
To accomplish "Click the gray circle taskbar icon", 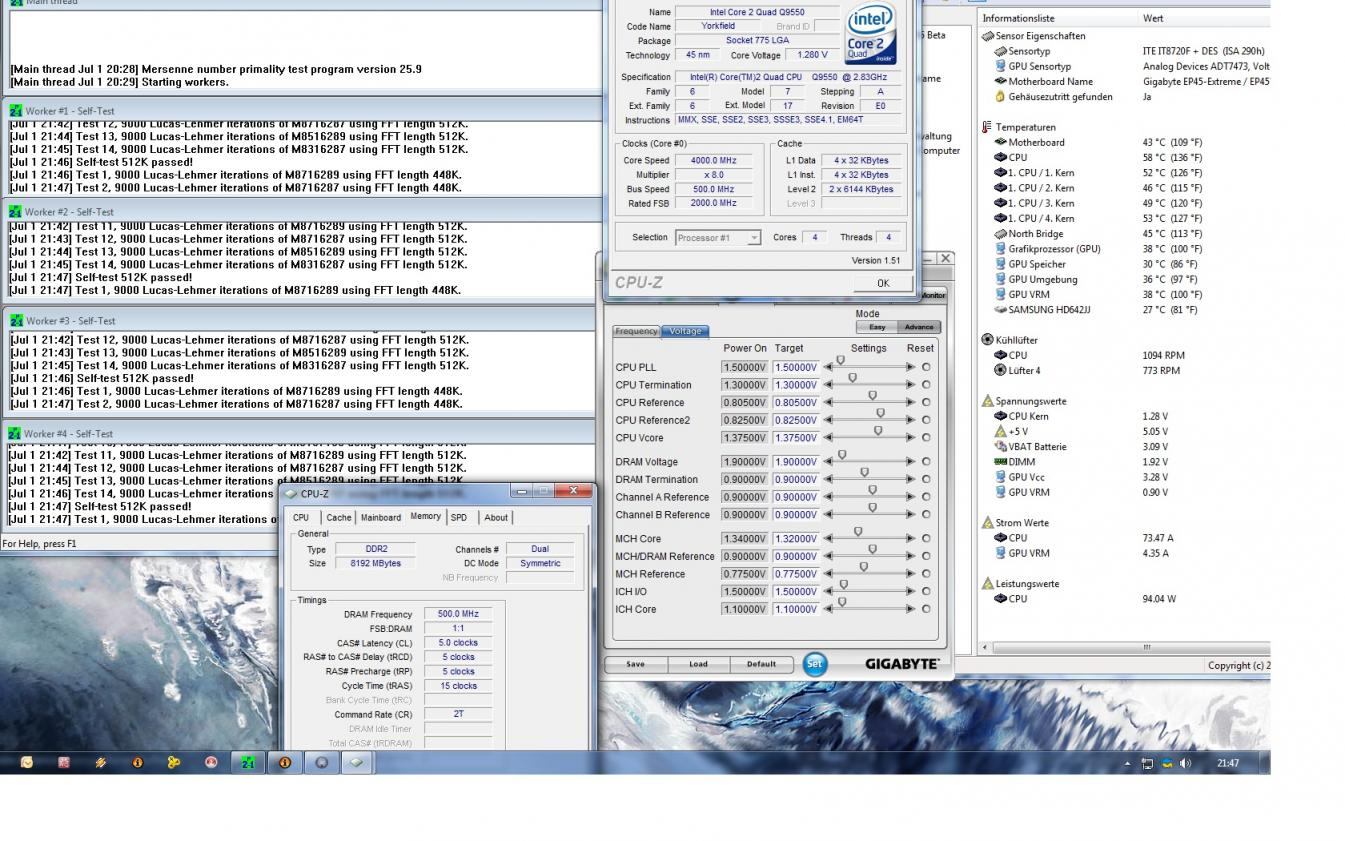I will 321,762.
